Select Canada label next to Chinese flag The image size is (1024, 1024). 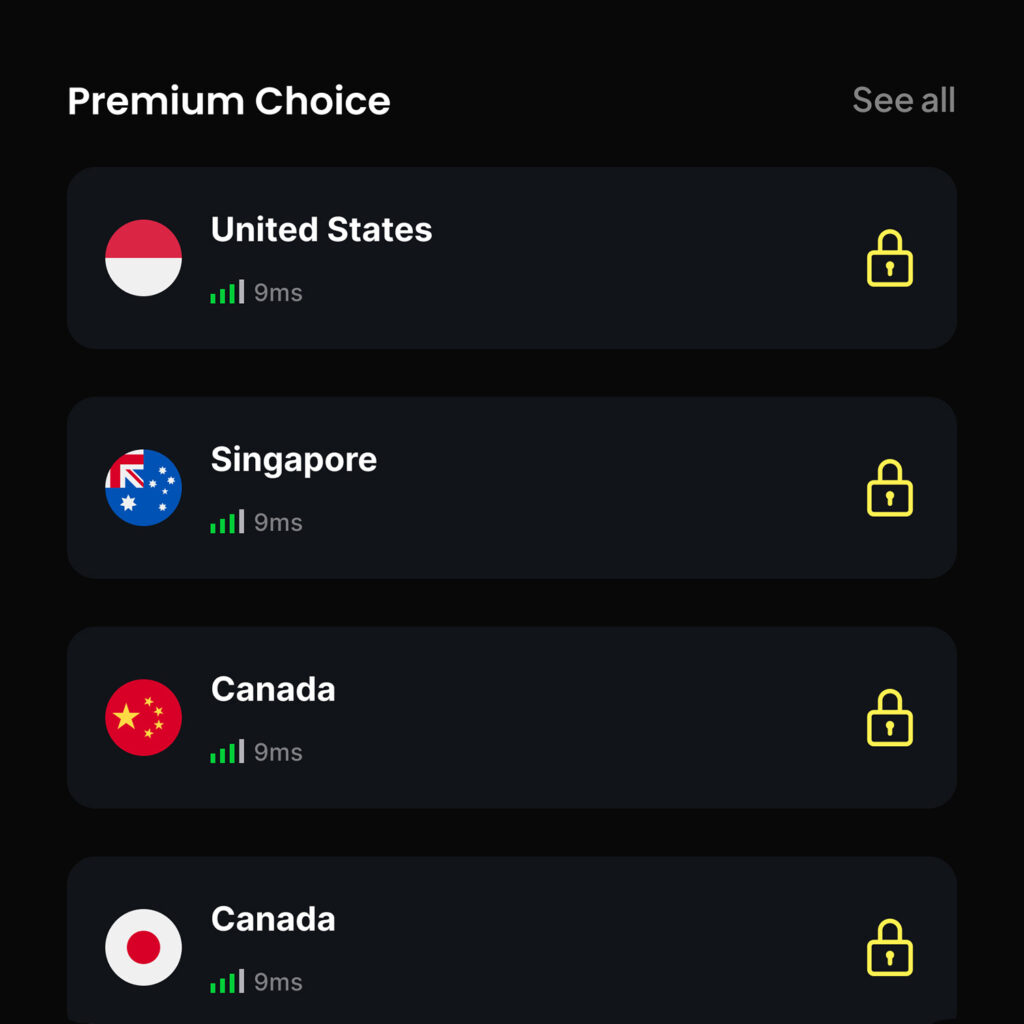pyautogui.click(x=273, y=690)
